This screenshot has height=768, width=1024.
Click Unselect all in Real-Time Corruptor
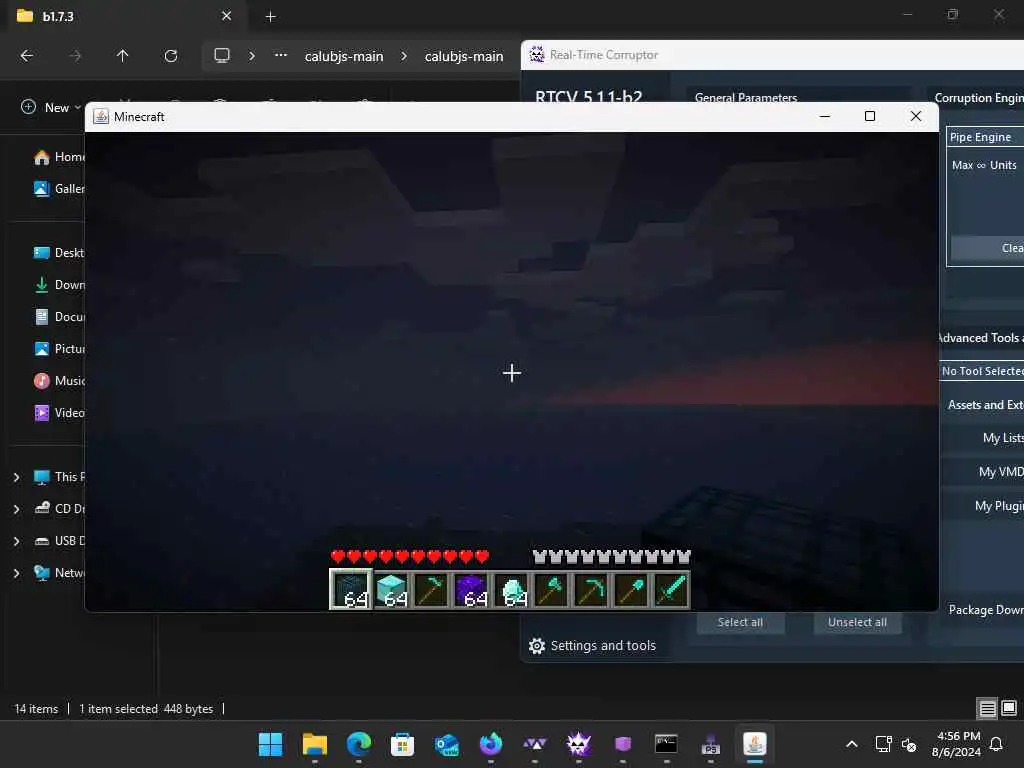(857, 622)
